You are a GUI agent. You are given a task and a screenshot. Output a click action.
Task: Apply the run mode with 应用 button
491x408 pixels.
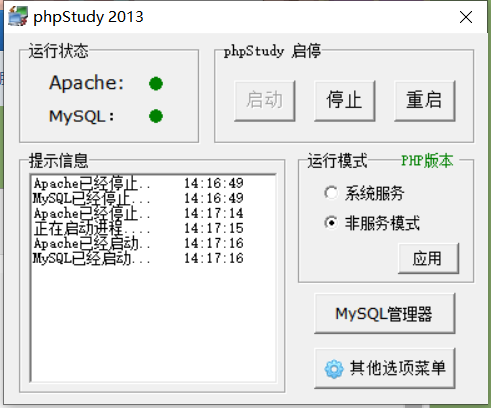(x=428, y=258)
